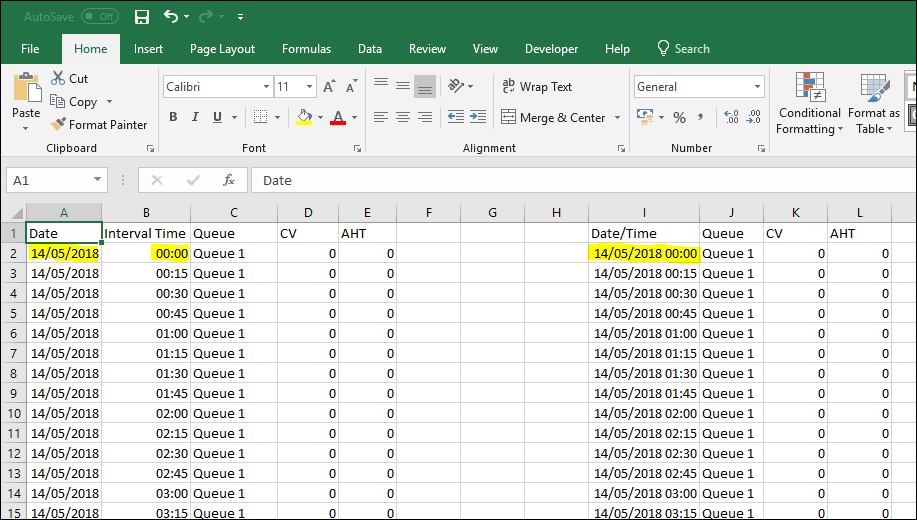Select the Date/Time header cell I1
Viewport: 917px width, 520px height.
643,233
